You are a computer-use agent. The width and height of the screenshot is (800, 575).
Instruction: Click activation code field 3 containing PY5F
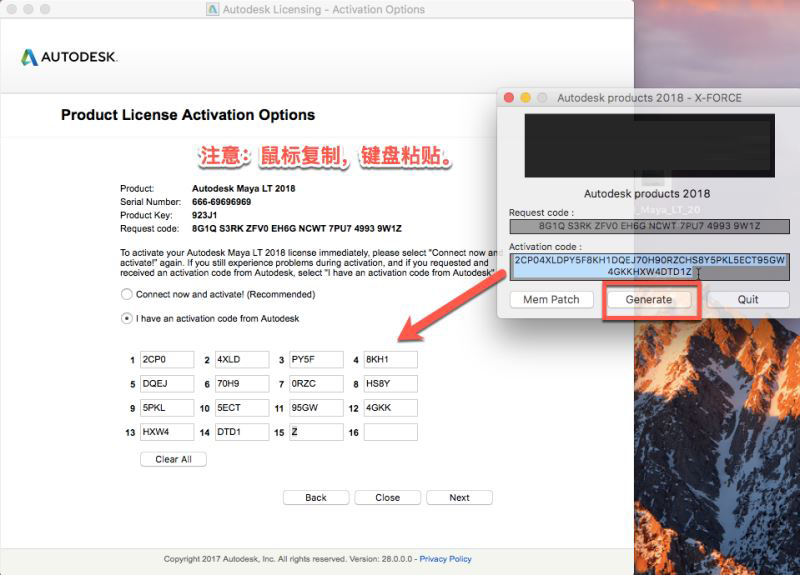point(316,360)
